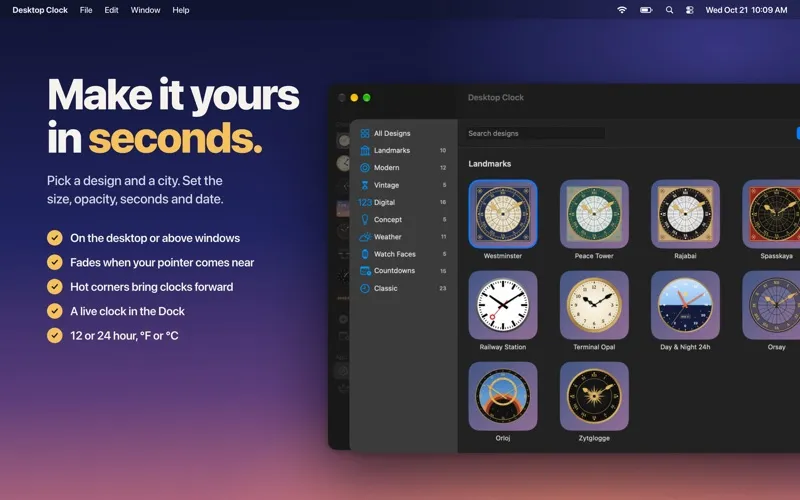Image resolution: width=800 pixels, height=500 pixels.
Task: Open the Digital category label
Action: pyautogui.click(x=384, y=203)
